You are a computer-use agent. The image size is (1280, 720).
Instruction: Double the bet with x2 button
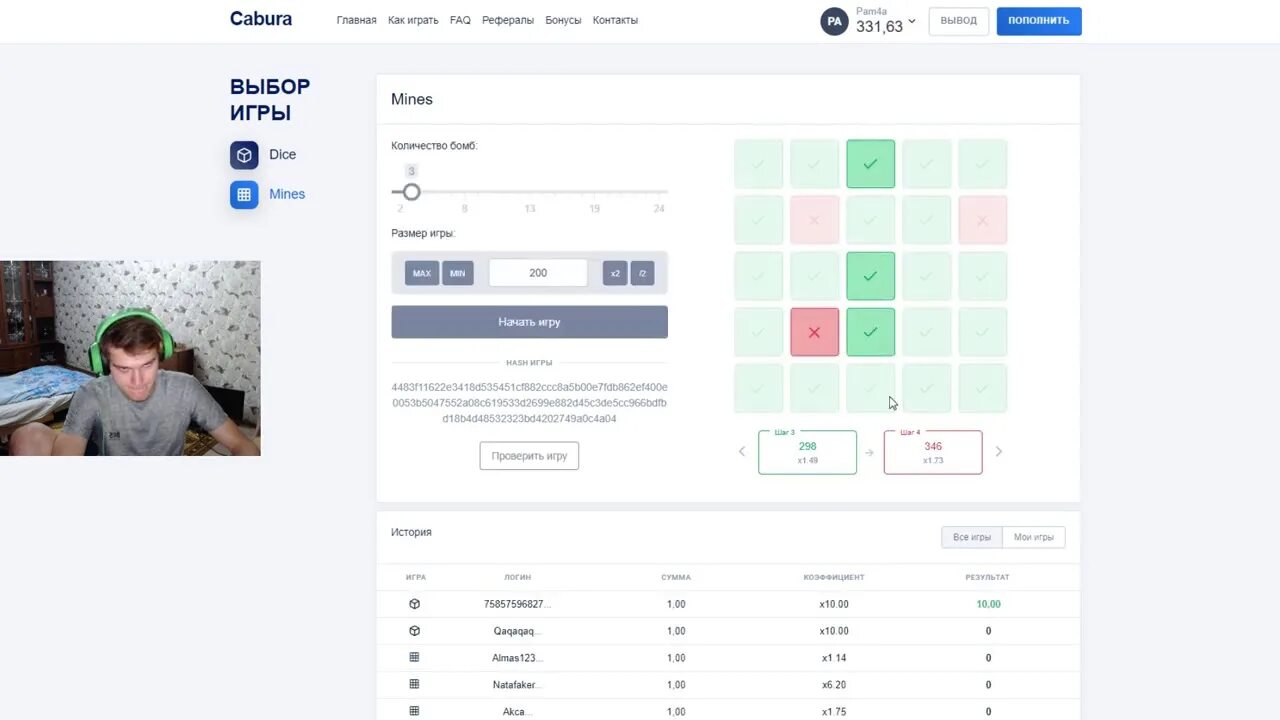[x=615, y=273]
